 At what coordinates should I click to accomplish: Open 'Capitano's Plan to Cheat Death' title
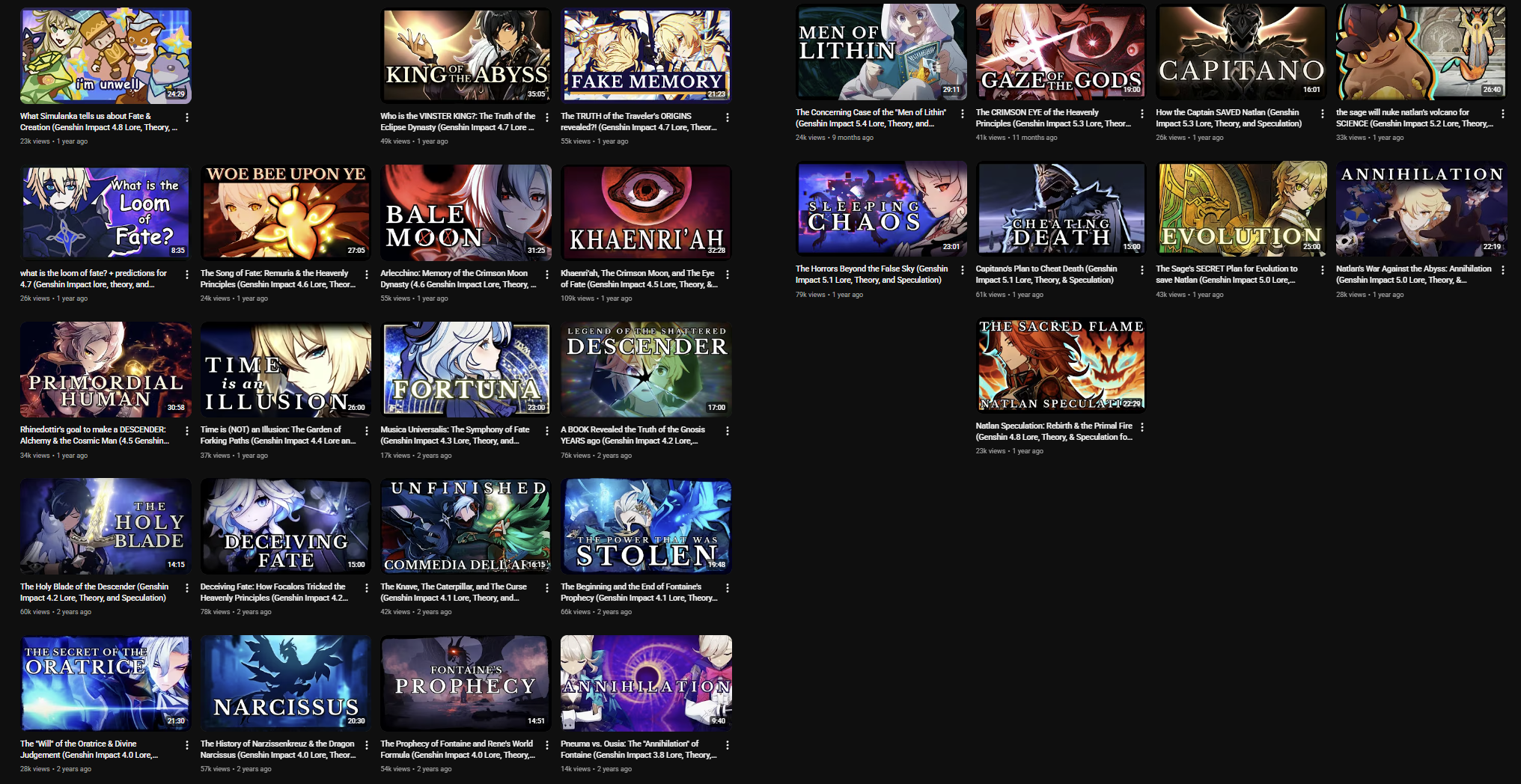(x=1046, y=274)
